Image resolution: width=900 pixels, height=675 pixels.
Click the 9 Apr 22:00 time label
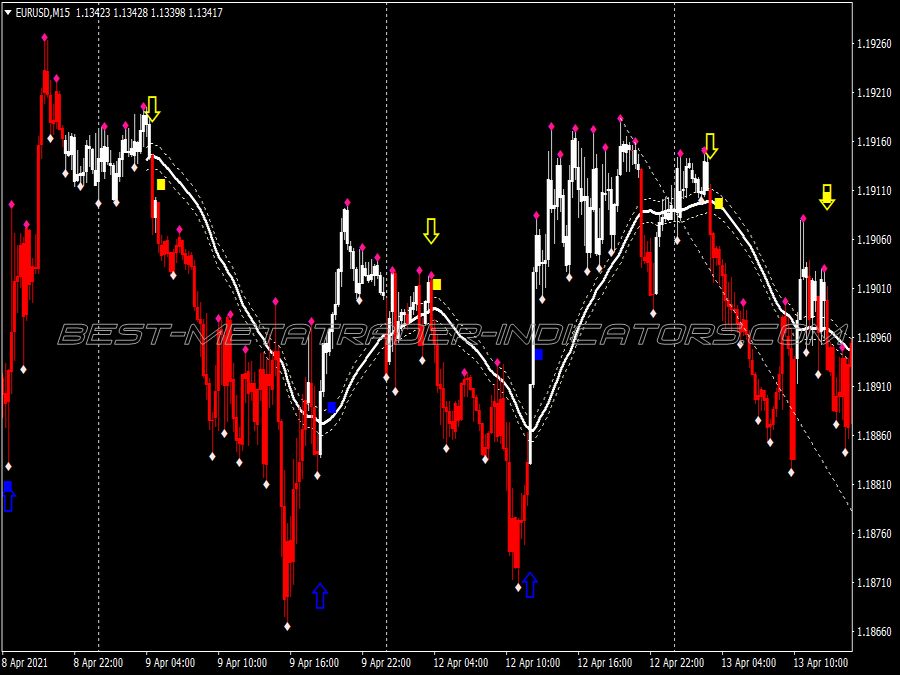click(386, 663)
